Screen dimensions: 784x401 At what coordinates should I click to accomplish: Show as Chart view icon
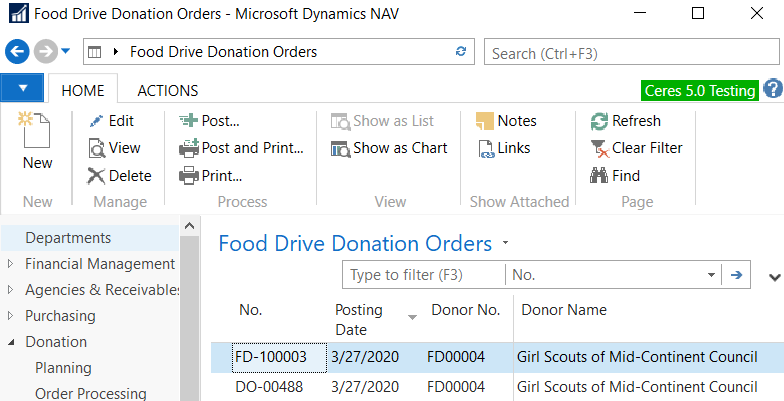(340, 148)
